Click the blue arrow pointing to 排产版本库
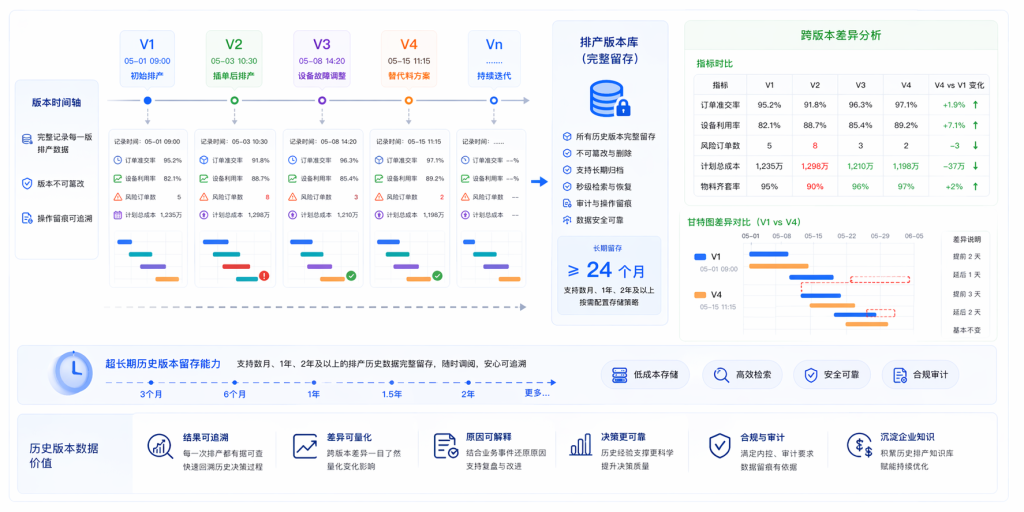1024x512 pixels. point(539,182)
